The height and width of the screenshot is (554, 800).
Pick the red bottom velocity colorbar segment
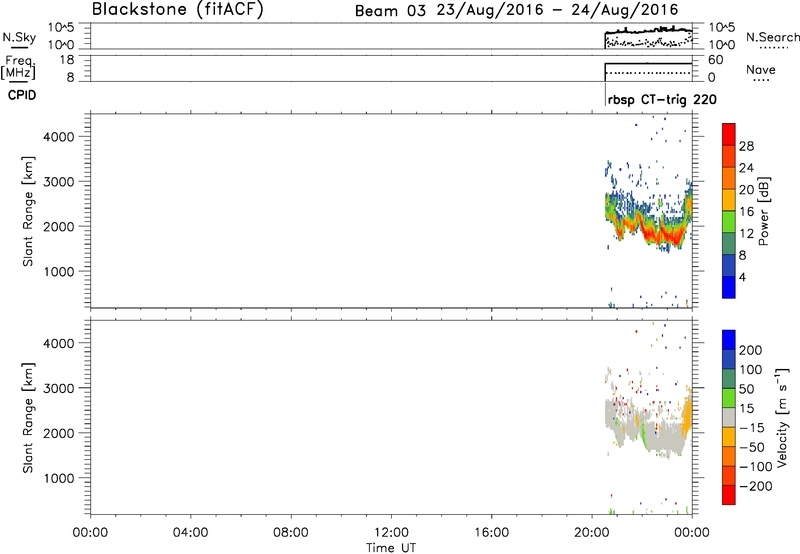[729, 495]
